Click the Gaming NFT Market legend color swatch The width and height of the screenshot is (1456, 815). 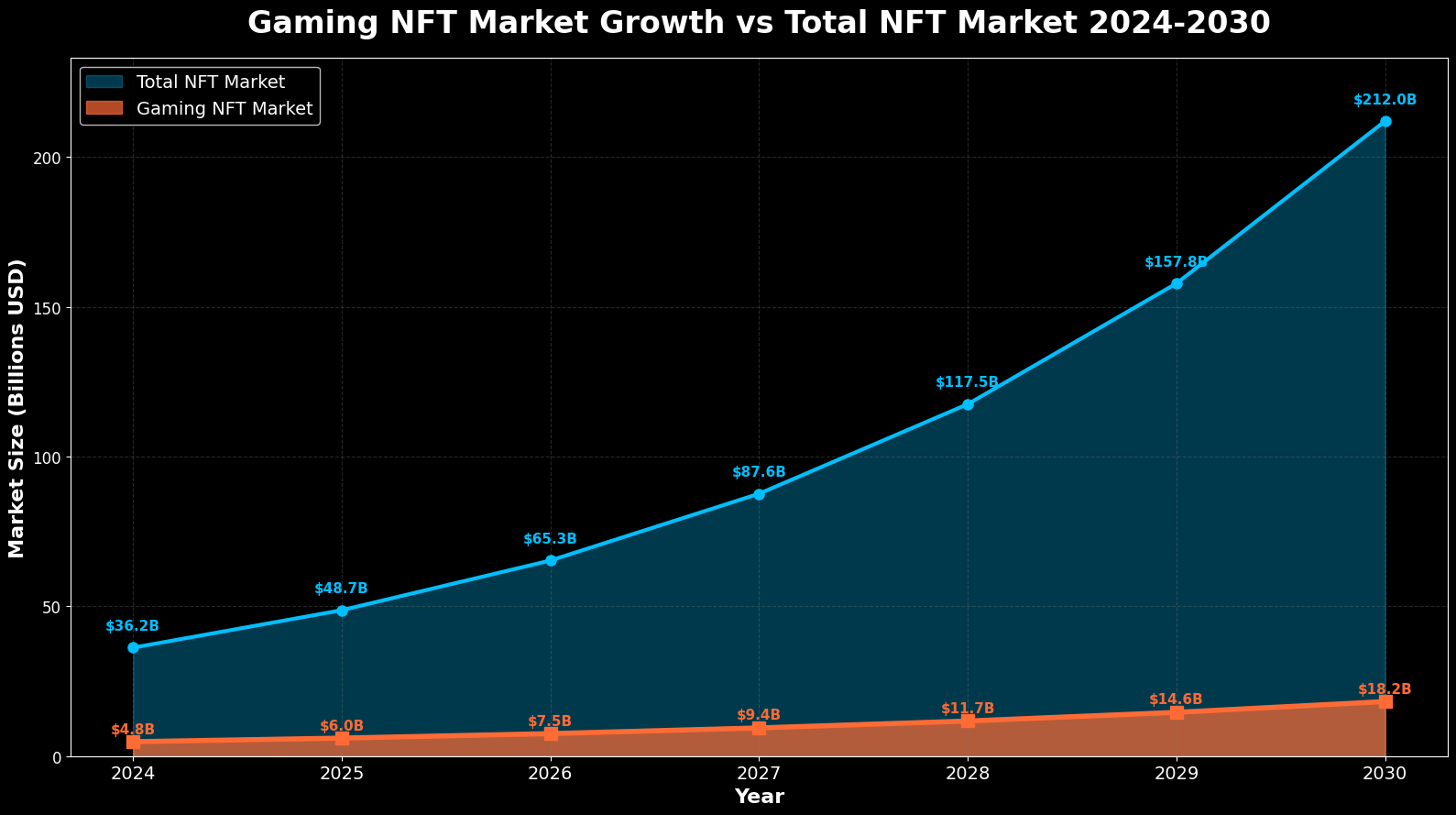104,109
